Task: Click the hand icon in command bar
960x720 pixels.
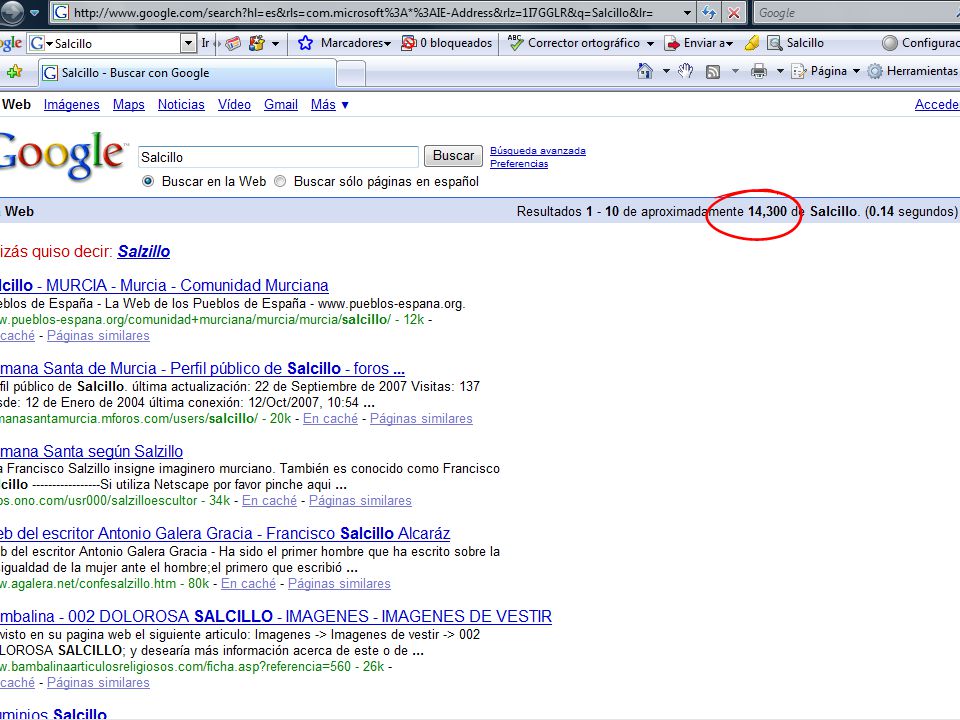Action: tap(685, 71)
